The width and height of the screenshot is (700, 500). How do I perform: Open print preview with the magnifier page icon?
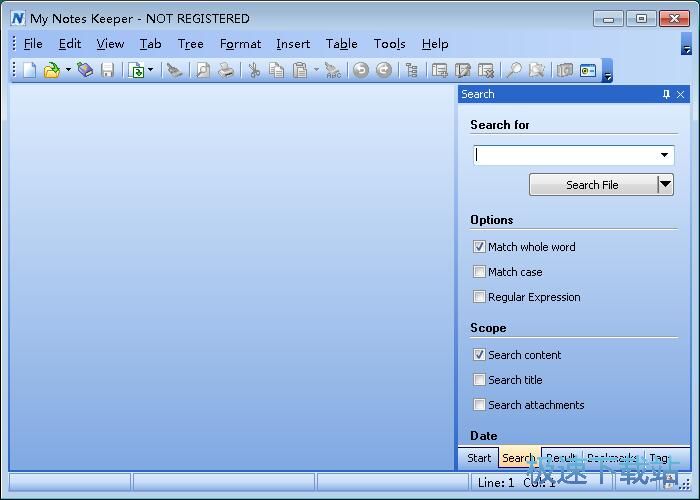point(203,70)
